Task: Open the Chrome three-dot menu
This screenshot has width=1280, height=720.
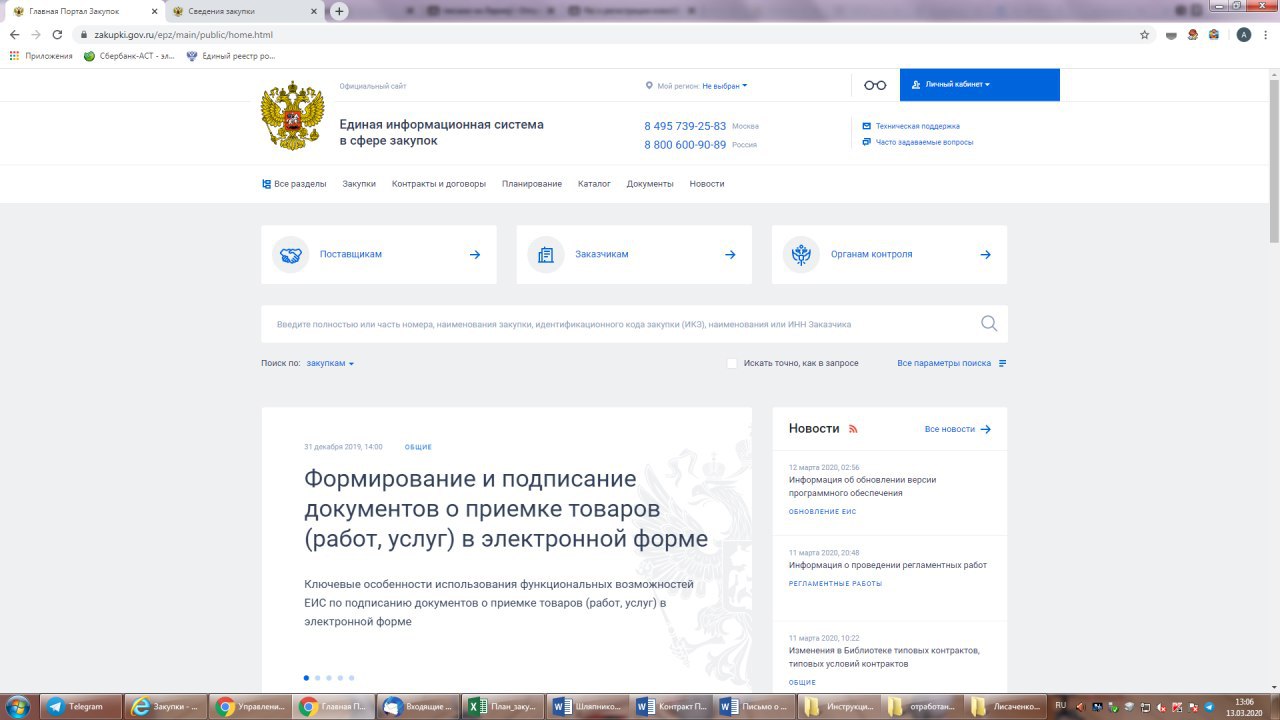Action: pos(1265,35)
